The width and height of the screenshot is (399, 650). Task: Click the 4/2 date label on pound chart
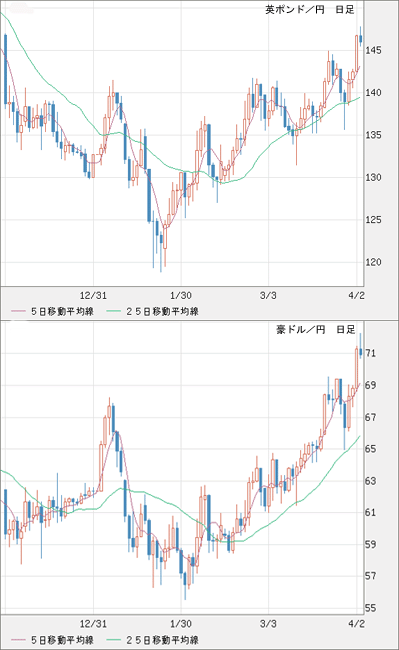click(356, 296)
